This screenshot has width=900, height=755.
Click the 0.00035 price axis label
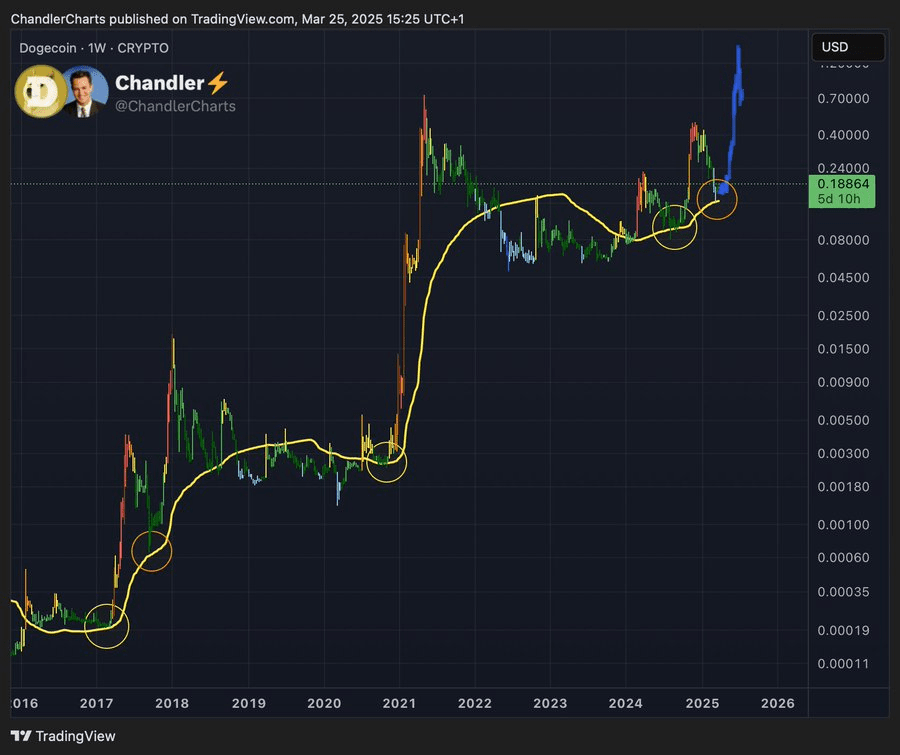point(843,592)
